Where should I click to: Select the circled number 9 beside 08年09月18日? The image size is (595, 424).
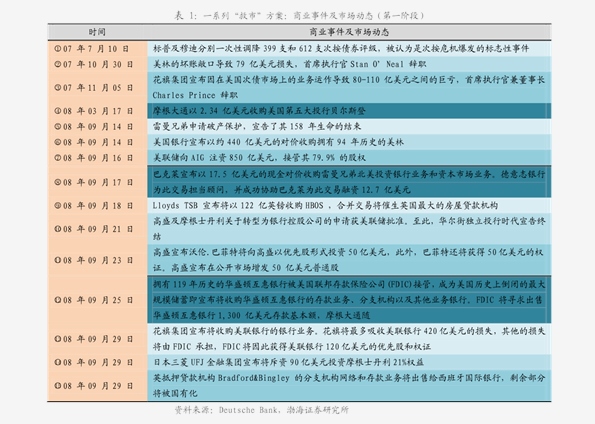tap(57, 205)
